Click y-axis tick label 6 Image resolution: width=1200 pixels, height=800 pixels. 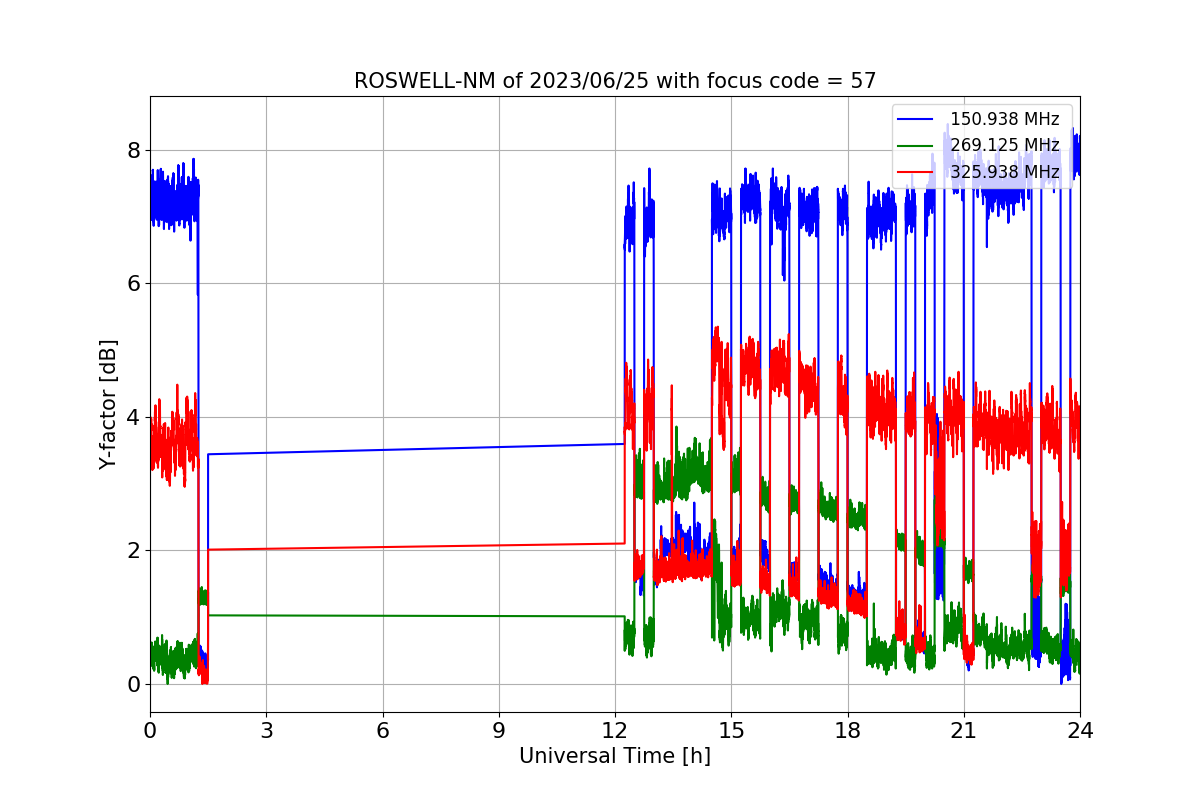click(x=133, y=284)
